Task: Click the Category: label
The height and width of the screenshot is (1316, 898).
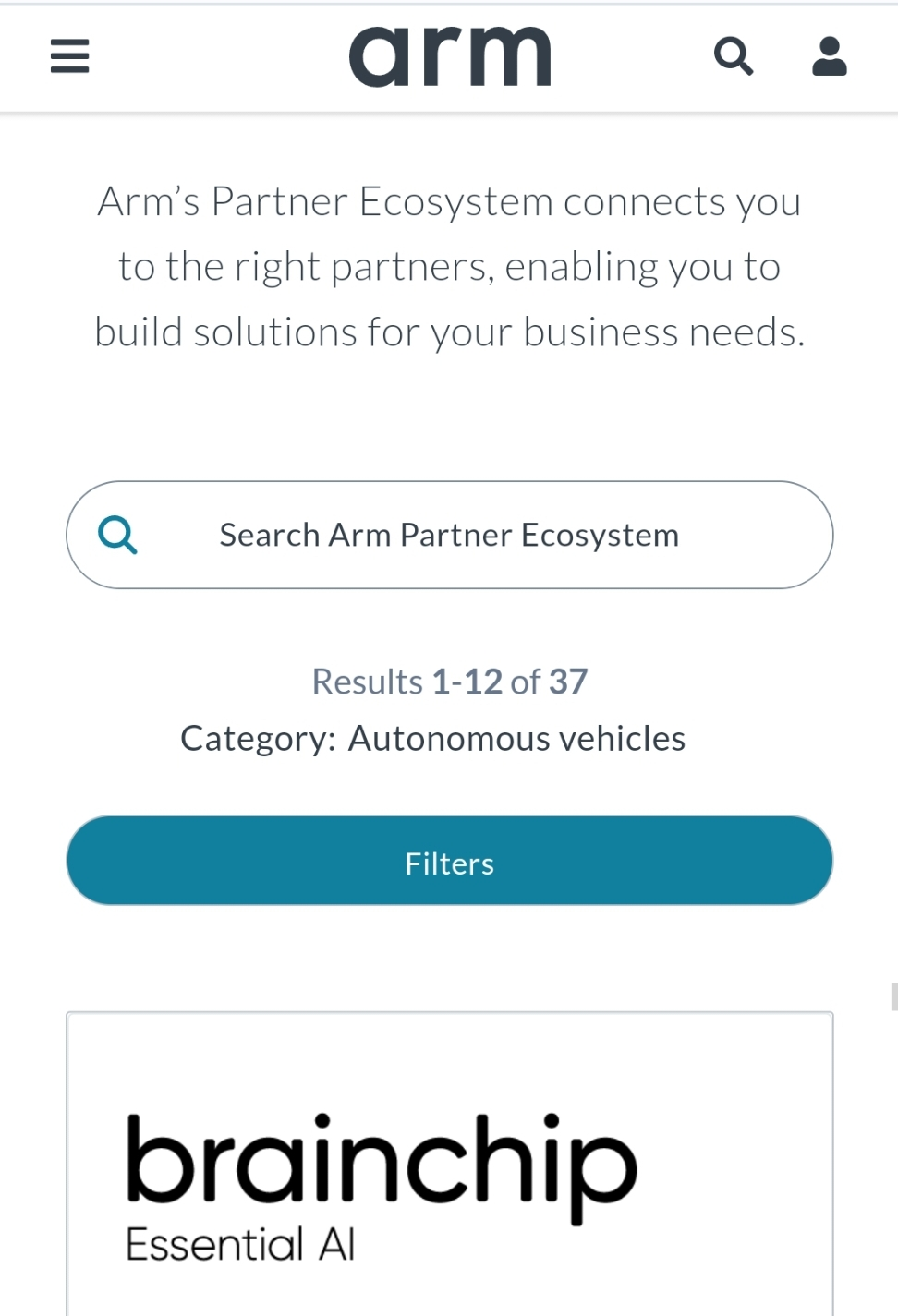Action: pyautogui.click(x=258, y=739)
